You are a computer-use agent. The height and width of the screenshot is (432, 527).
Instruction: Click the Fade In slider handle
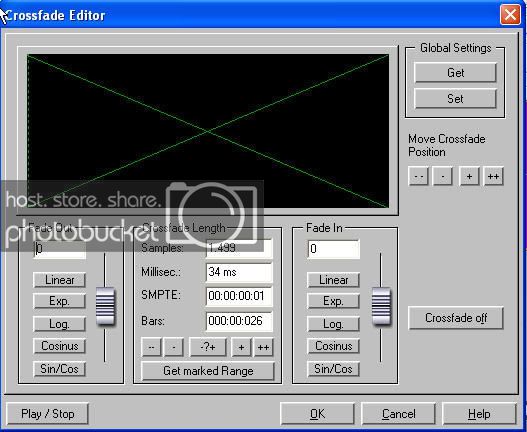point(381,306)
